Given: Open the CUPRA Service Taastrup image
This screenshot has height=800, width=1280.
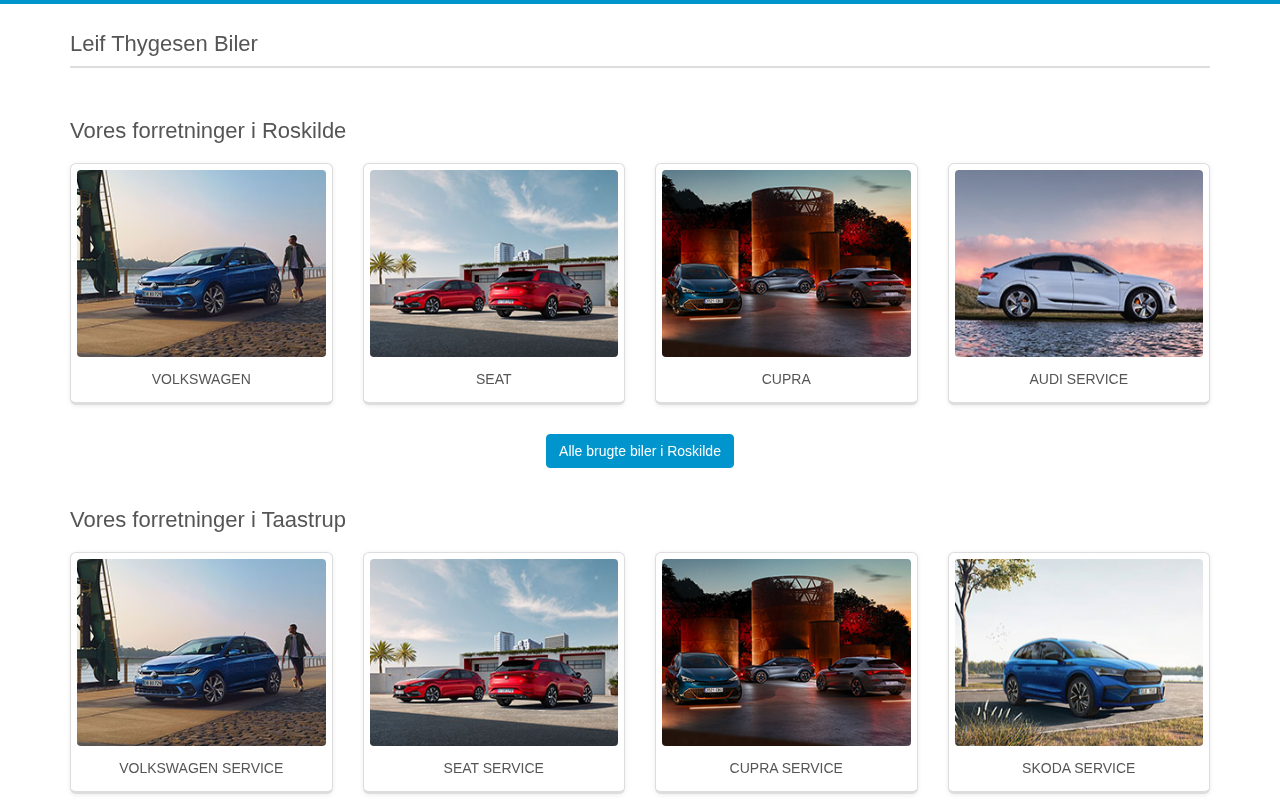Looking at the screenshot, I should (786, 652).
